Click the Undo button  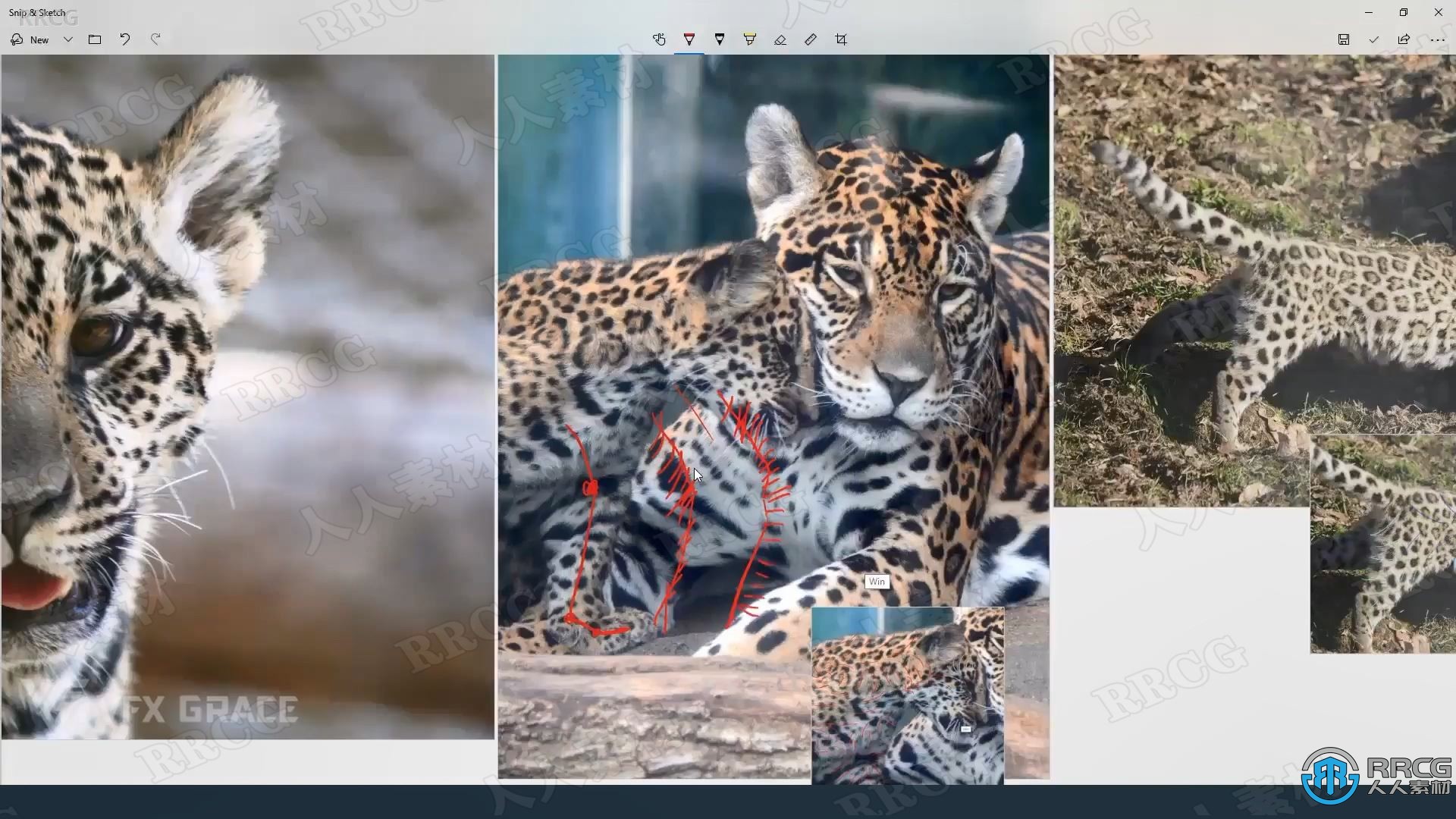[125, 39]
